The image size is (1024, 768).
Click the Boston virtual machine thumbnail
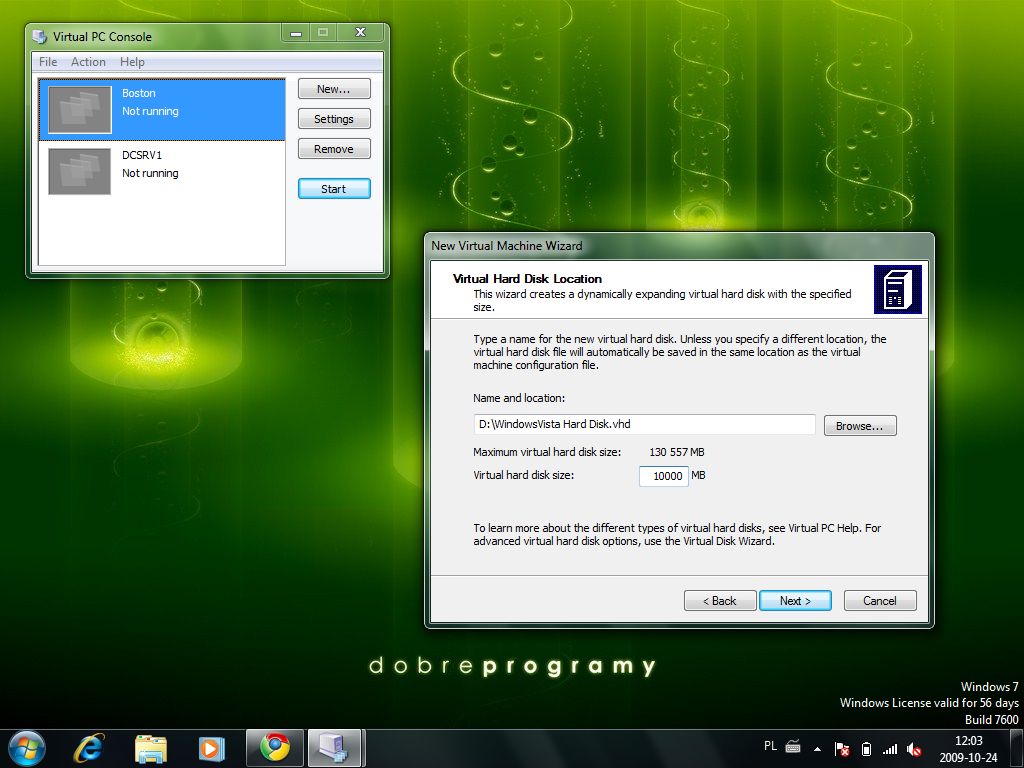coord(80,110)
